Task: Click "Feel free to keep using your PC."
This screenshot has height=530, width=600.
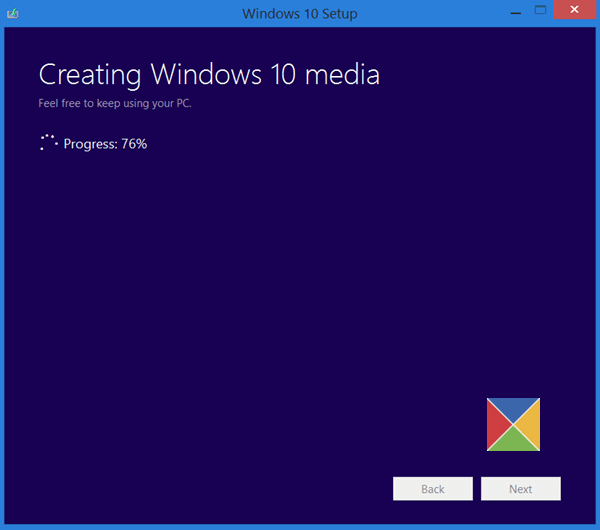Action: click(x=115, y=103)
